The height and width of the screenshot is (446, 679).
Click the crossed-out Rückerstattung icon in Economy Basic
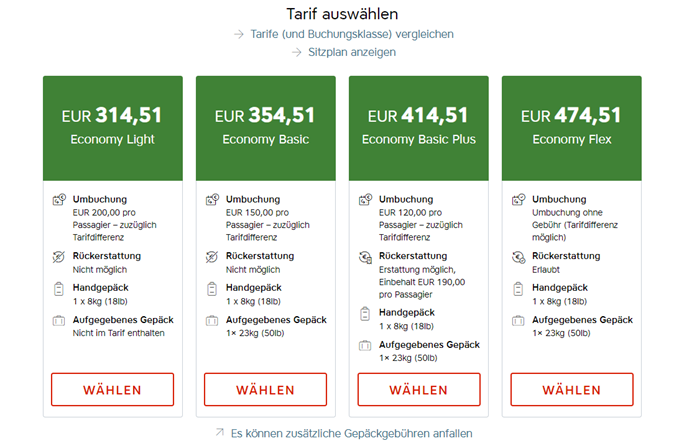click(212, 257)
